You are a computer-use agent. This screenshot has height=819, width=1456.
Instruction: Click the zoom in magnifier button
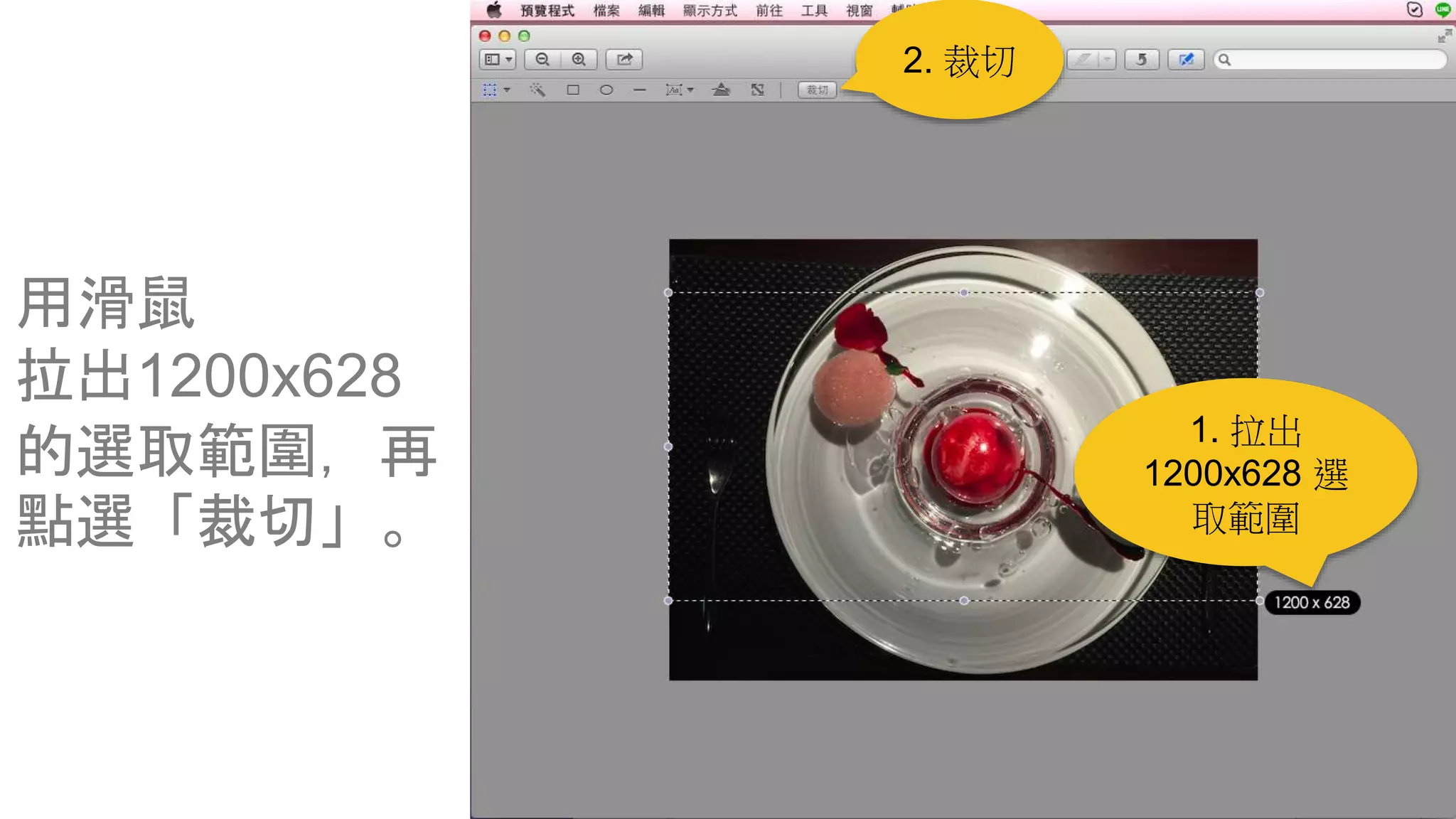(579, 60)
